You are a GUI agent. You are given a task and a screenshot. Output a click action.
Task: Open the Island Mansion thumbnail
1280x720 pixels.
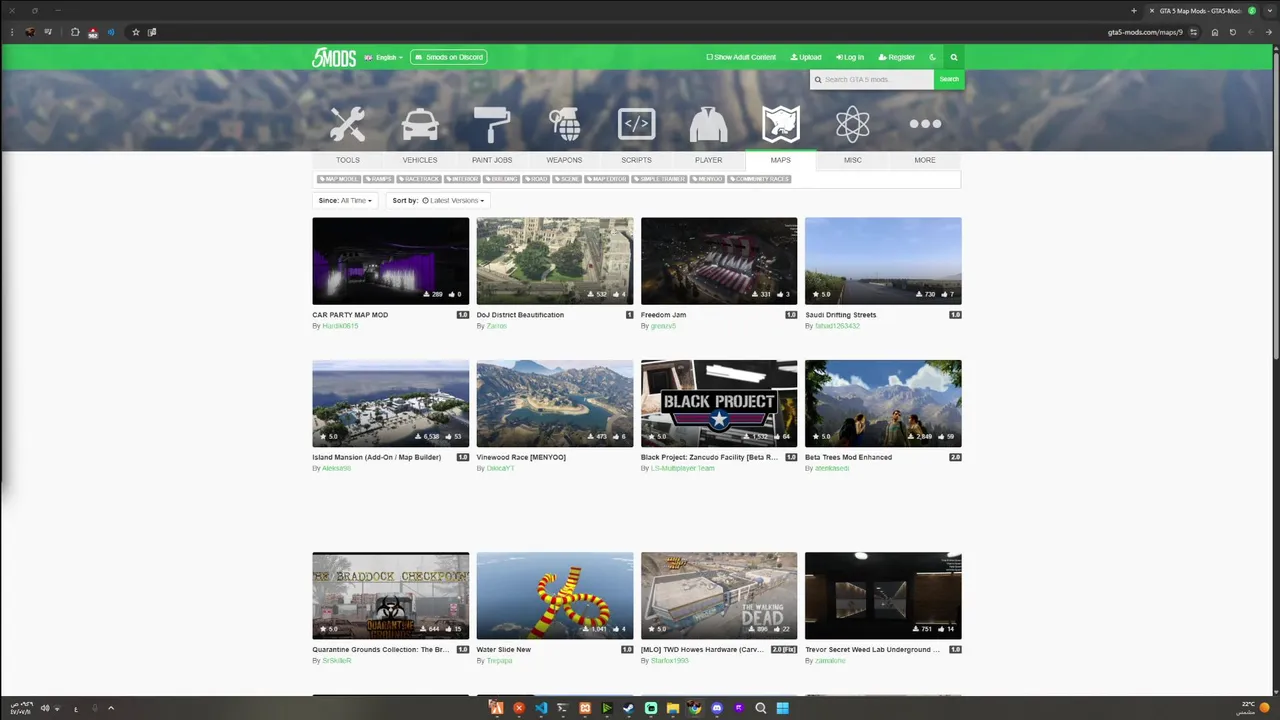pos(390,404)
